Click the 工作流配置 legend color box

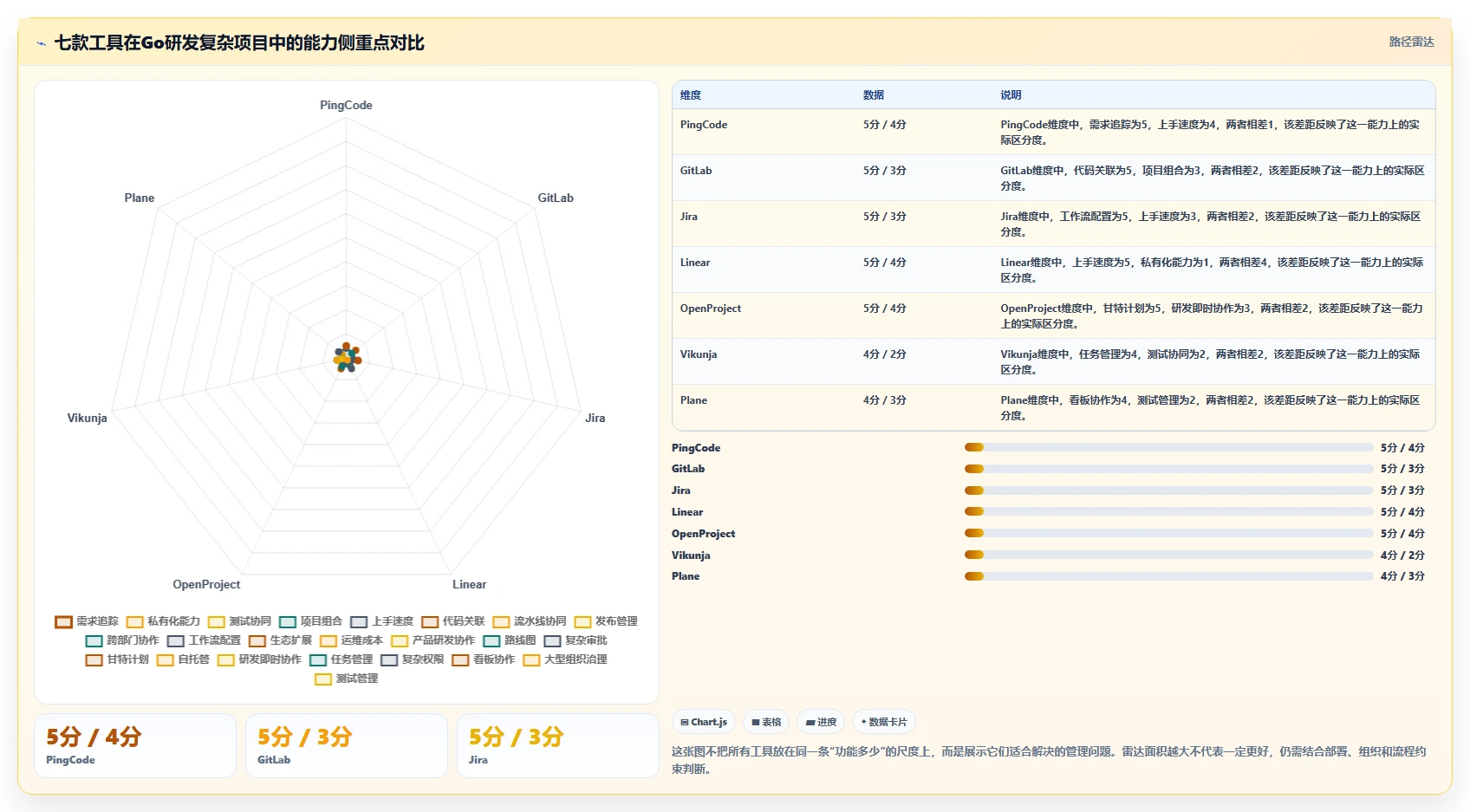[x=176, y=640]
